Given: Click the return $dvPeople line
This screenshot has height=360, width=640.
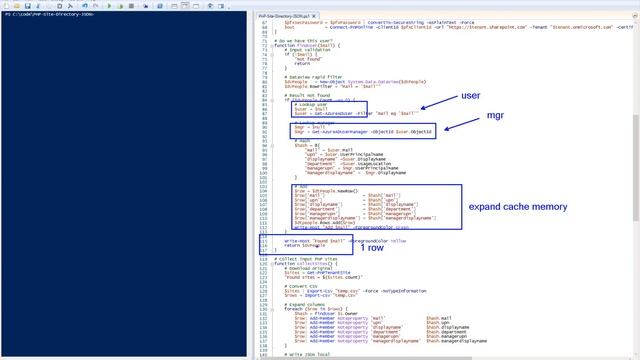Looking at the screenshot, I should coord(304,245).
